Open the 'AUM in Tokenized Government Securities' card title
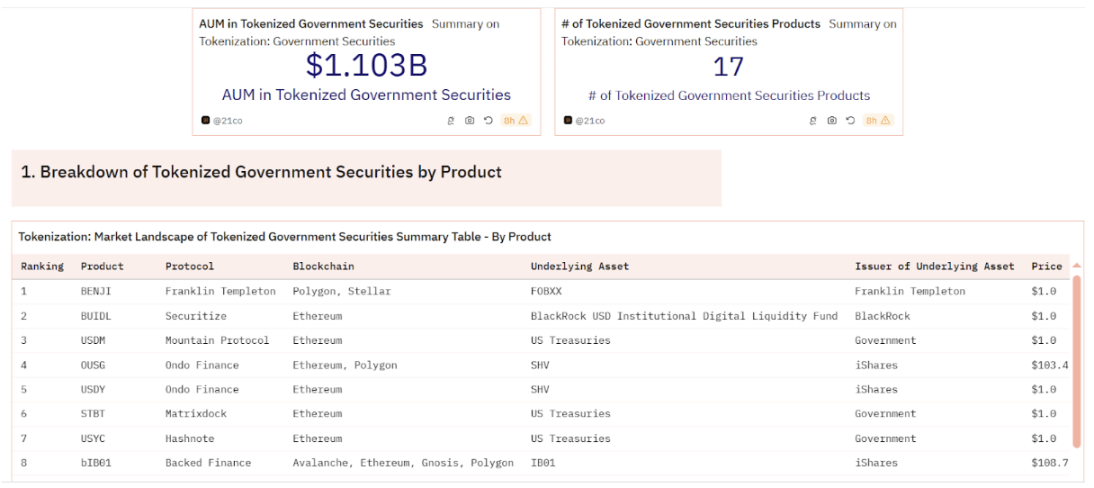The height and width of the screenshot is (488, 1094). 311,24
